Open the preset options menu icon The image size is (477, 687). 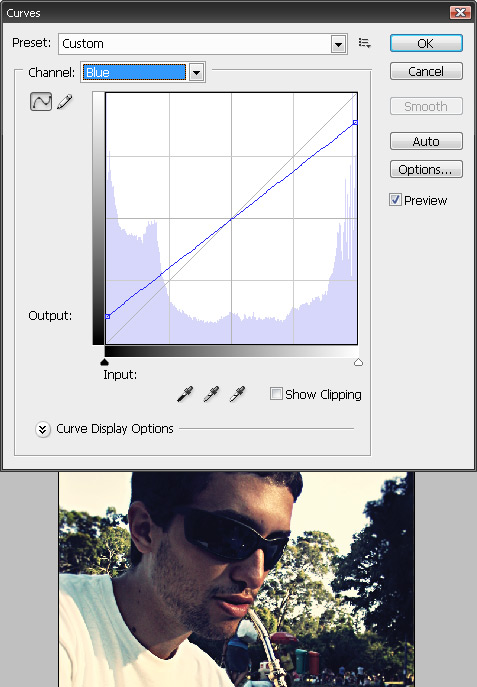coord(364,43)
